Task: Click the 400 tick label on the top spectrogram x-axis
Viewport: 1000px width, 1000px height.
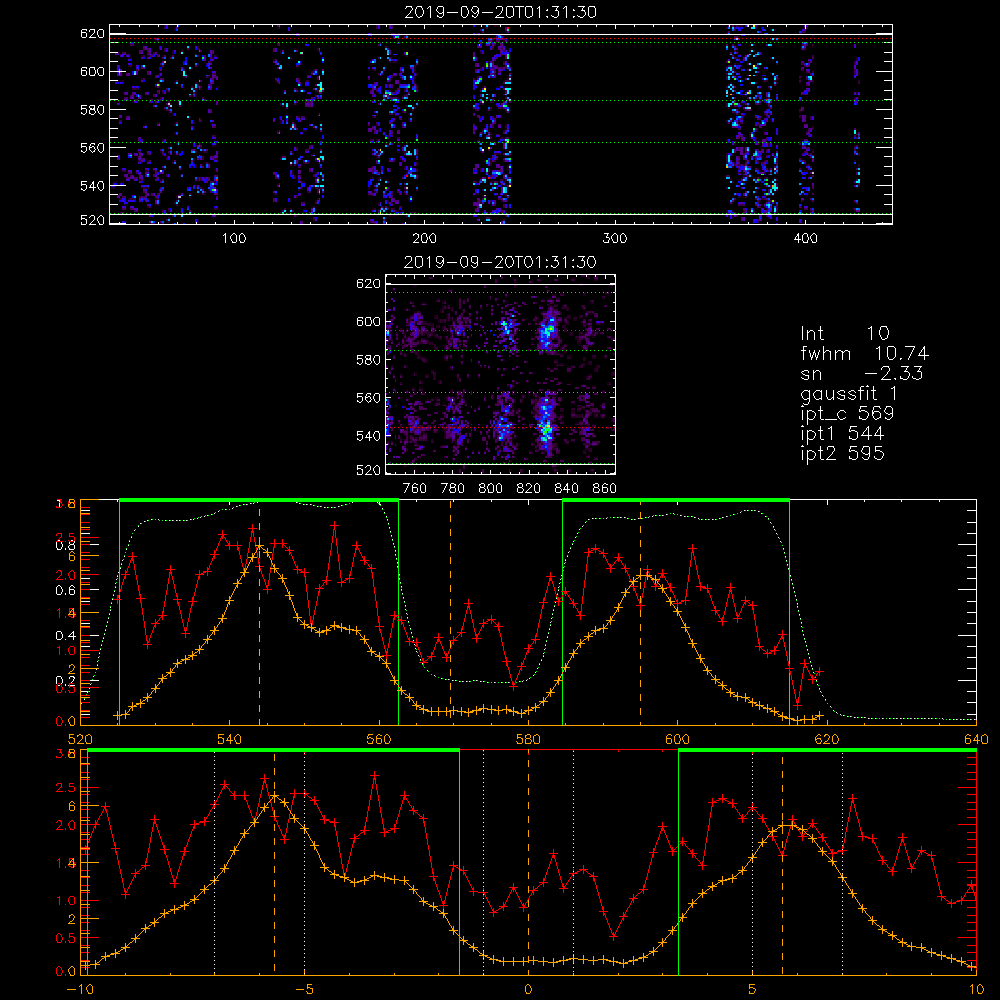Action: tap(805, 239)
